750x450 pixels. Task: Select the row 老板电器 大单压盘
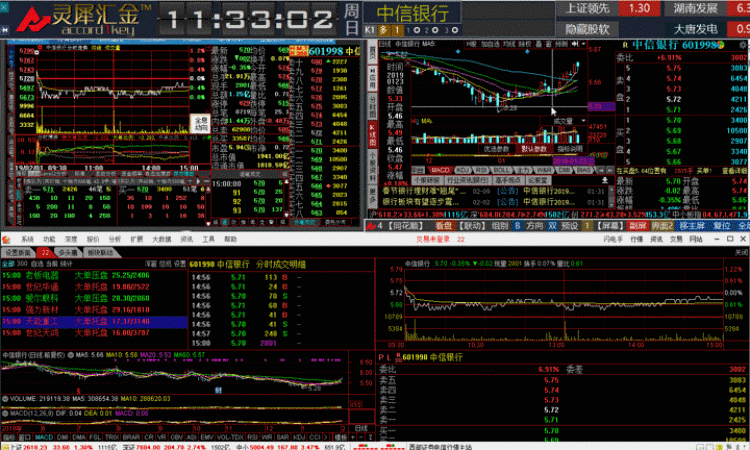[x=94, y=275]
